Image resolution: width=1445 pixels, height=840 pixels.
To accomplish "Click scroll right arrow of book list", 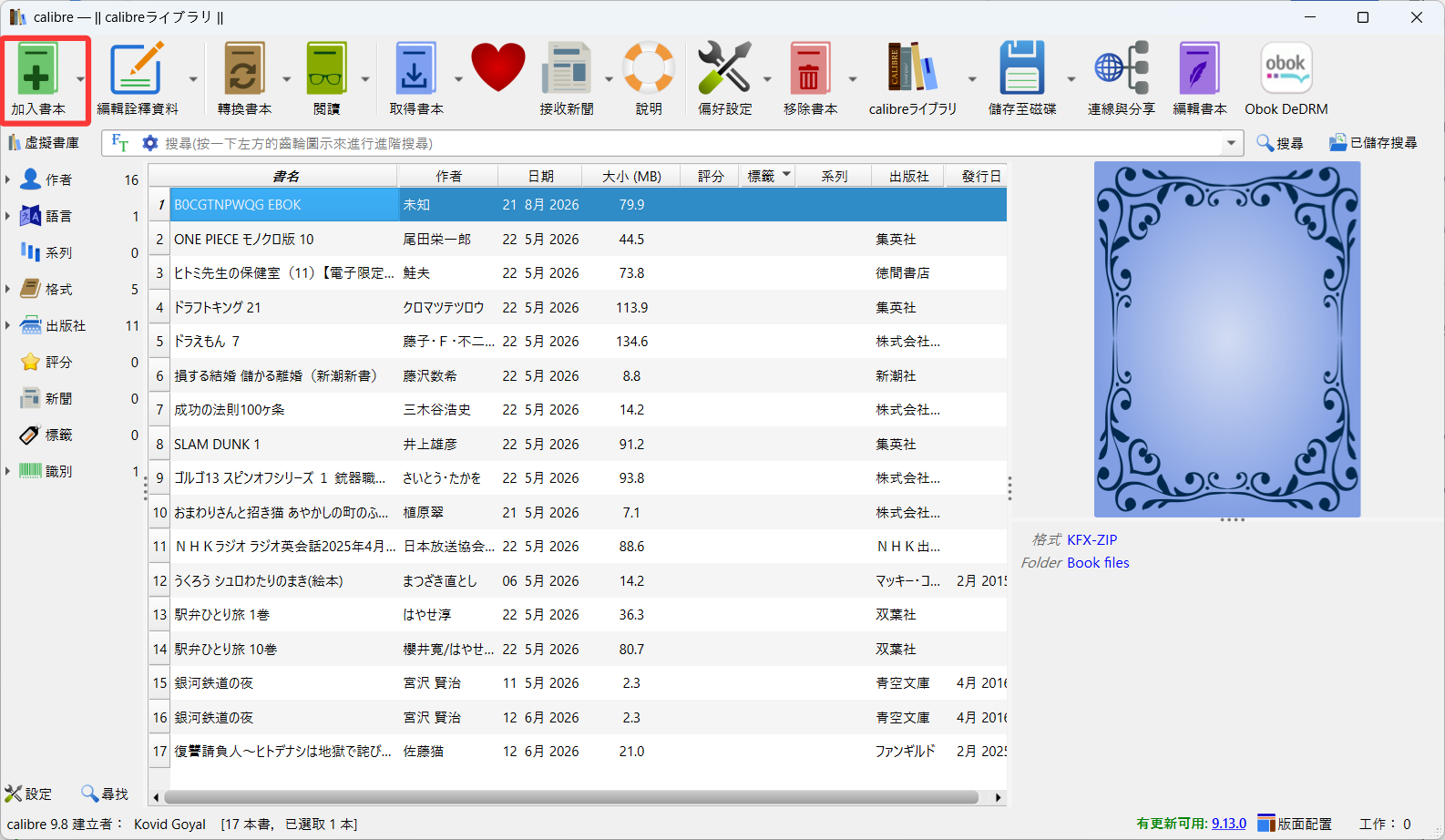I will (999, 797).
